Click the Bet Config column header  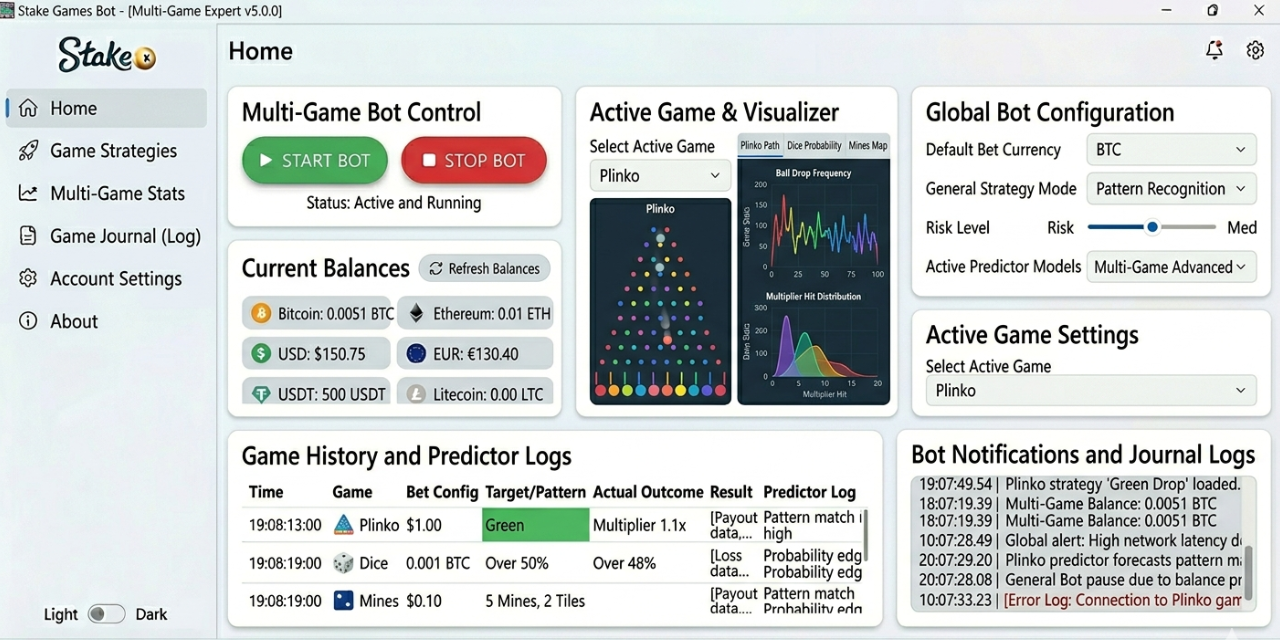[442, 492]
